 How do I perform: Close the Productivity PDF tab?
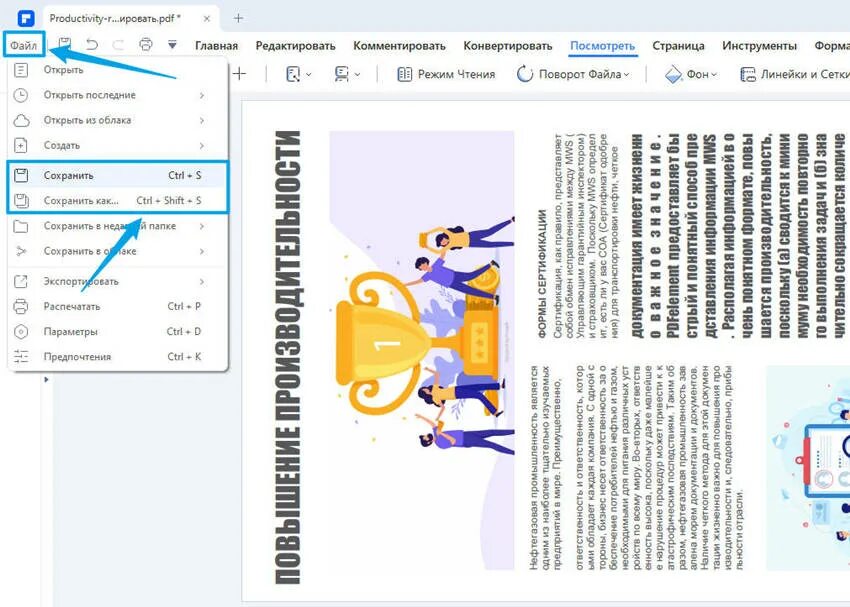pos(207,18)
